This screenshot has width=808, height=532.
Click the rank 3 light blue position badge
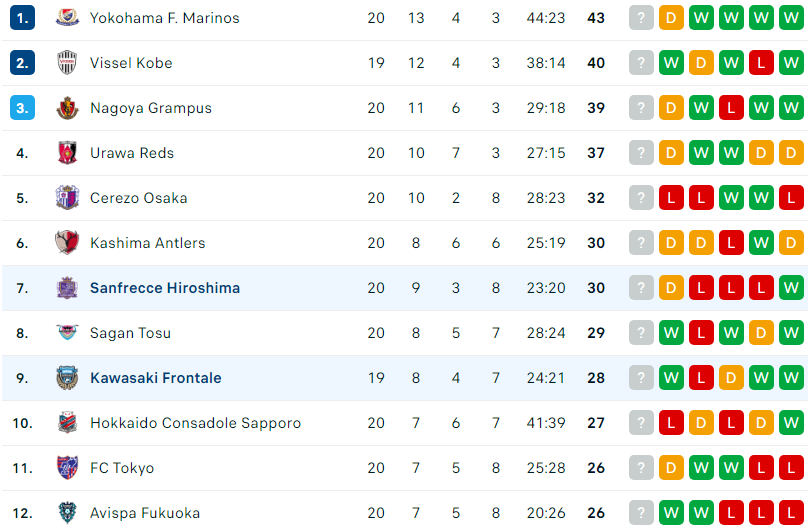point(22,108)
